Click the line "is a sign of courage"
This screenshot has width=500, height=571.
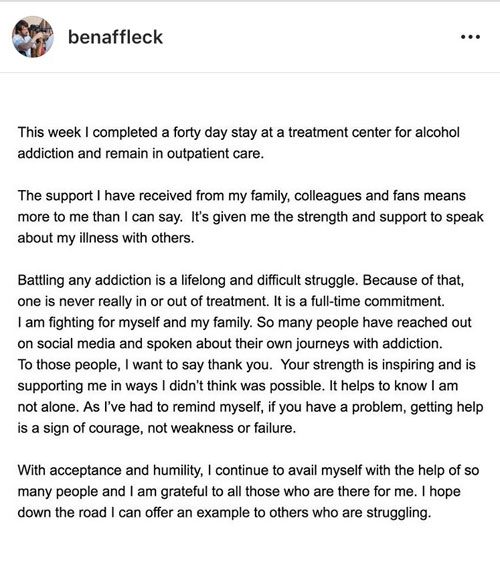point(157,428)
